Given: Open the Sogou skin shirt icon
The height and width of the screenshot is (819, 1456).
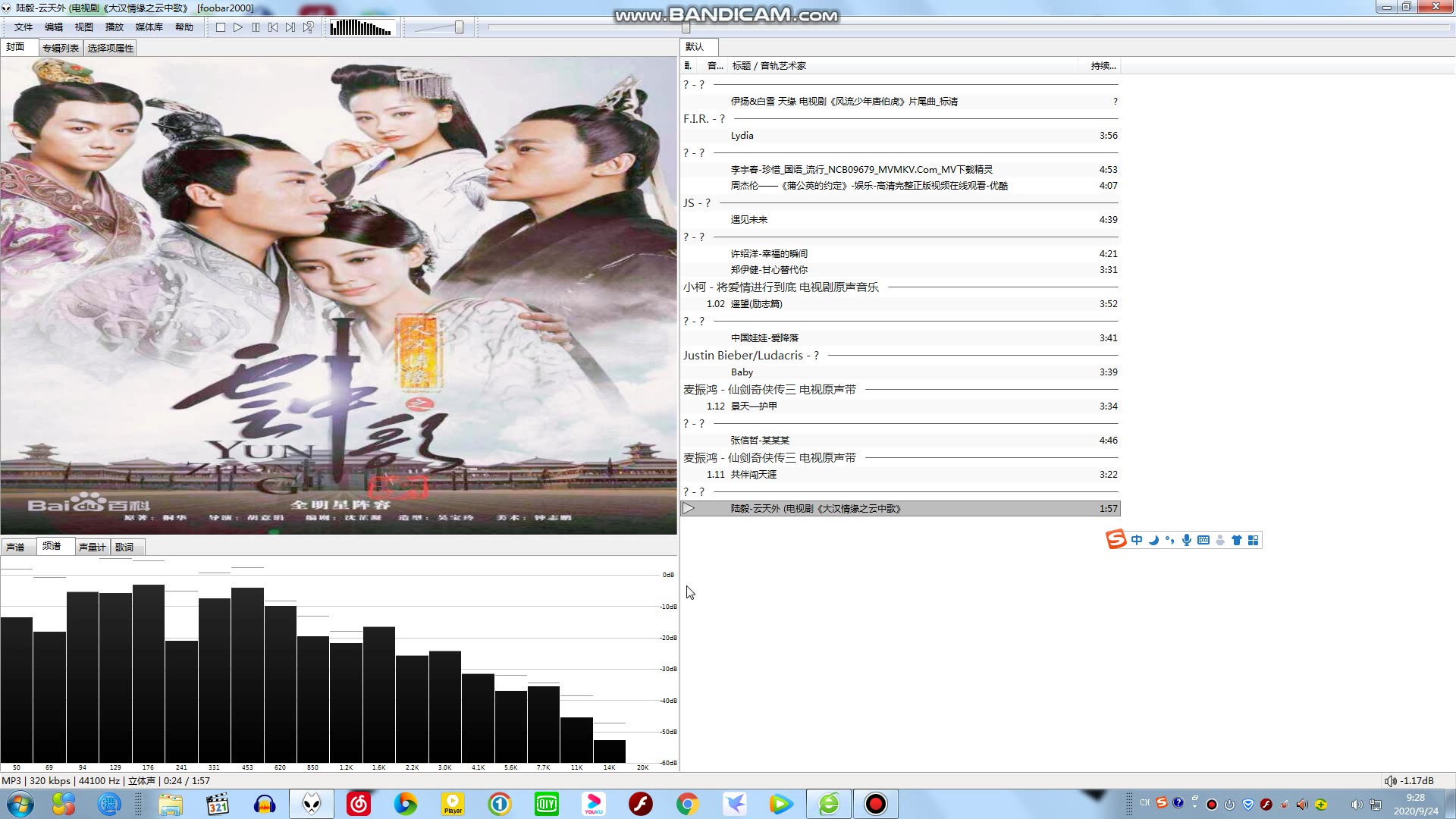Looking at the screenshot, I should pos(1237,540).
